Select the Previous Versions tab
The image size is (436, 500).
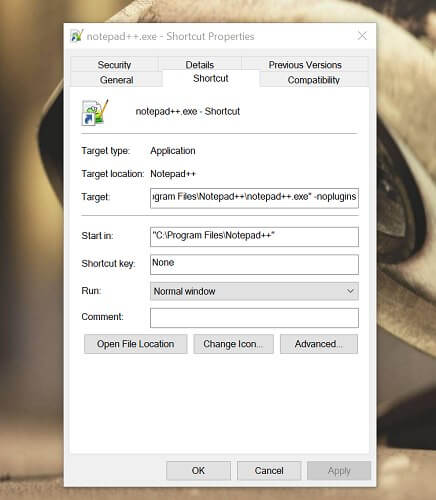coord(305,64)
